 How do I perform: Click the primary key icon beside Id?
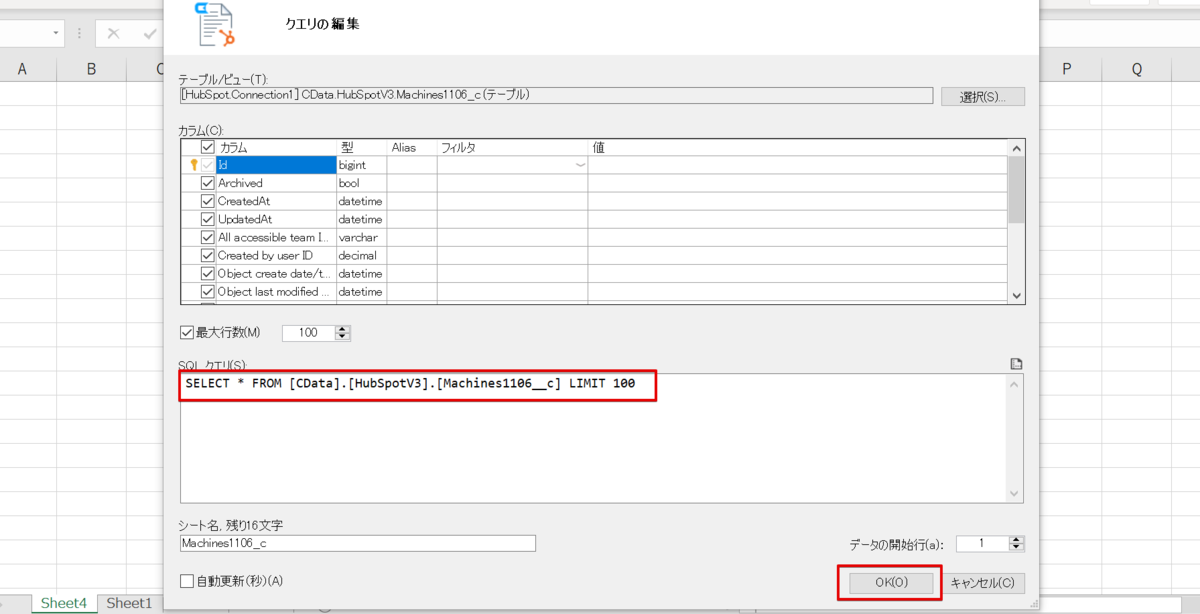tap(194, 165)
